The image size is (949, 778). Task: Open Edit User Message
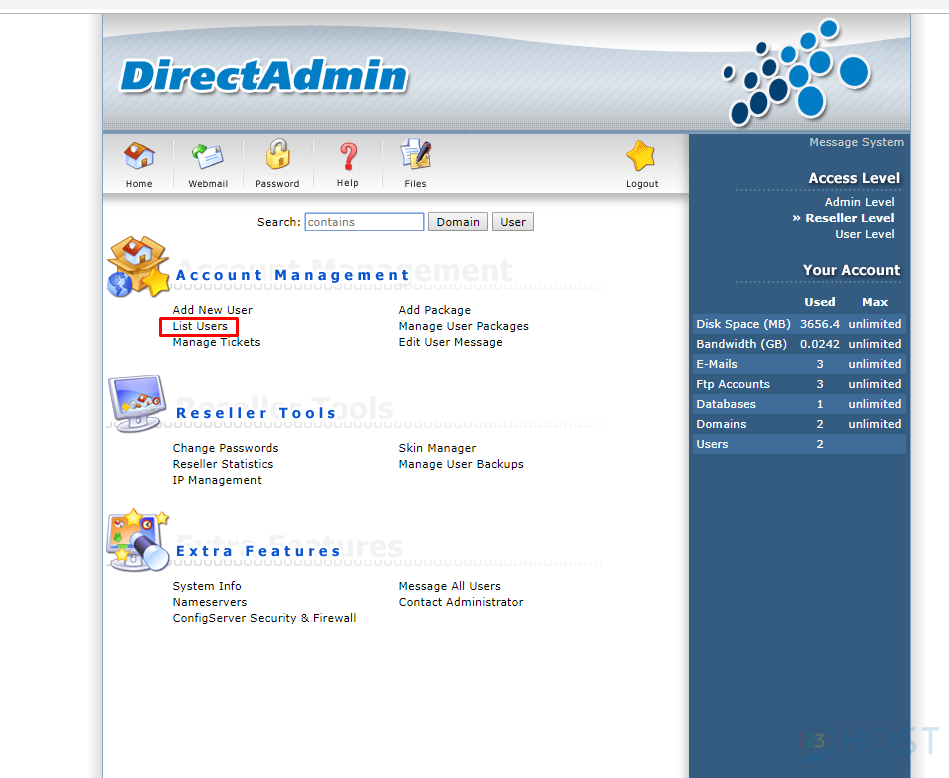click(450, 342)
